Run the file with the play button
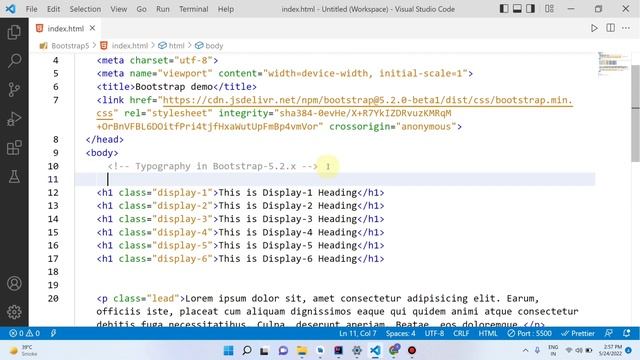Screen dimensions: 640x360 click(594, 28)
